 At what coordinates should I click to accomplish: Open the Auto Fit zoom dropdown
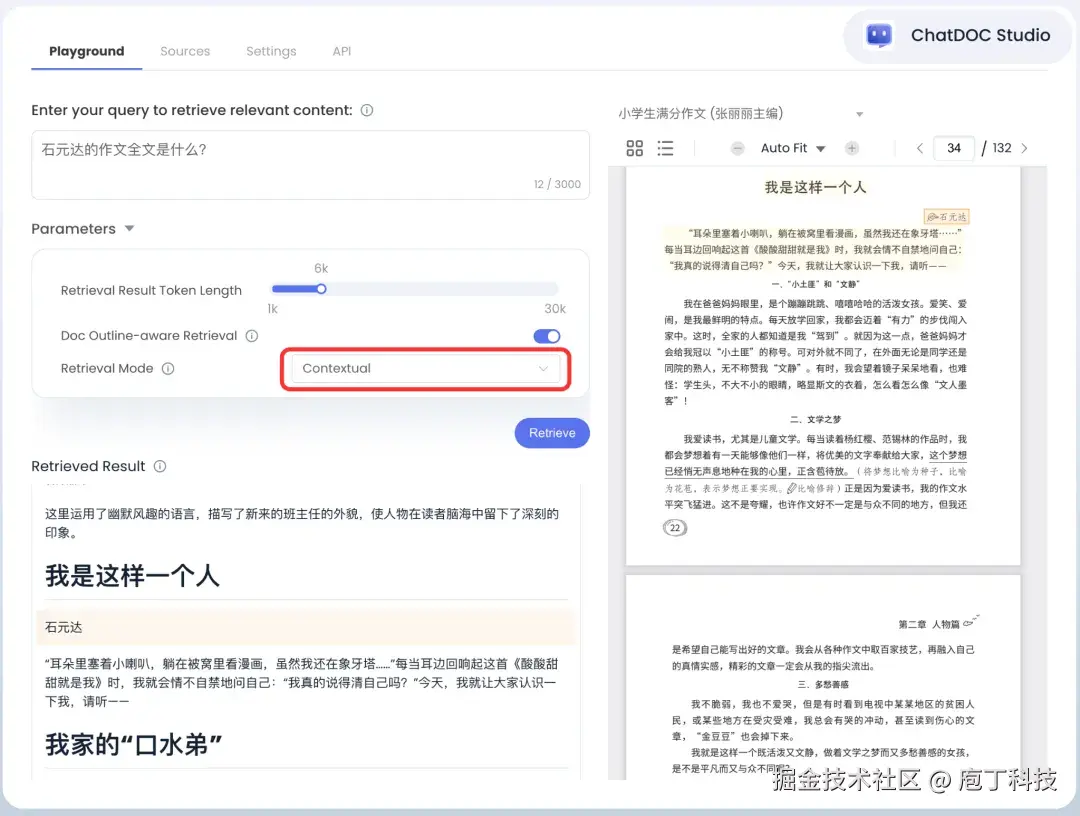(x=792, y=148)
